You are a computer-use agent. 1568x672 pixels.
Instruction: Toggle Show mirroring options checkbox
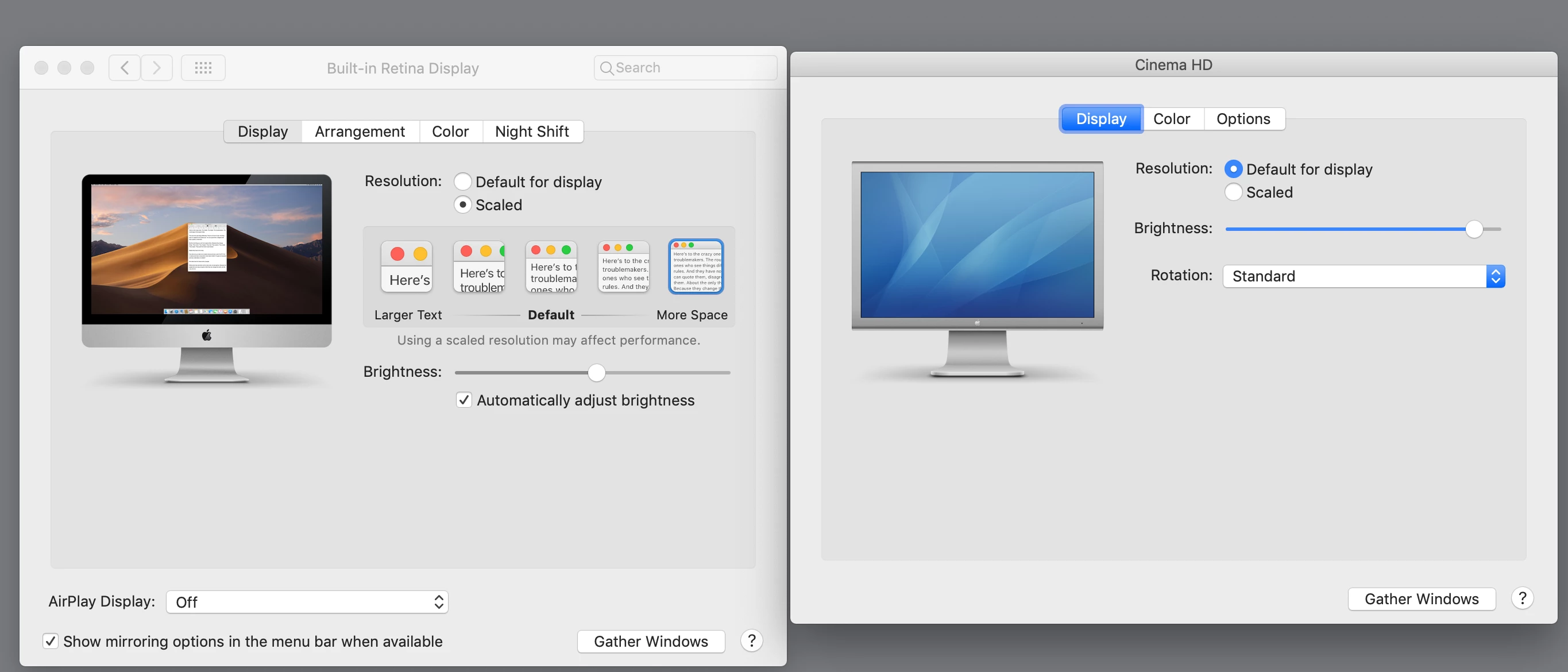point(51,641)
